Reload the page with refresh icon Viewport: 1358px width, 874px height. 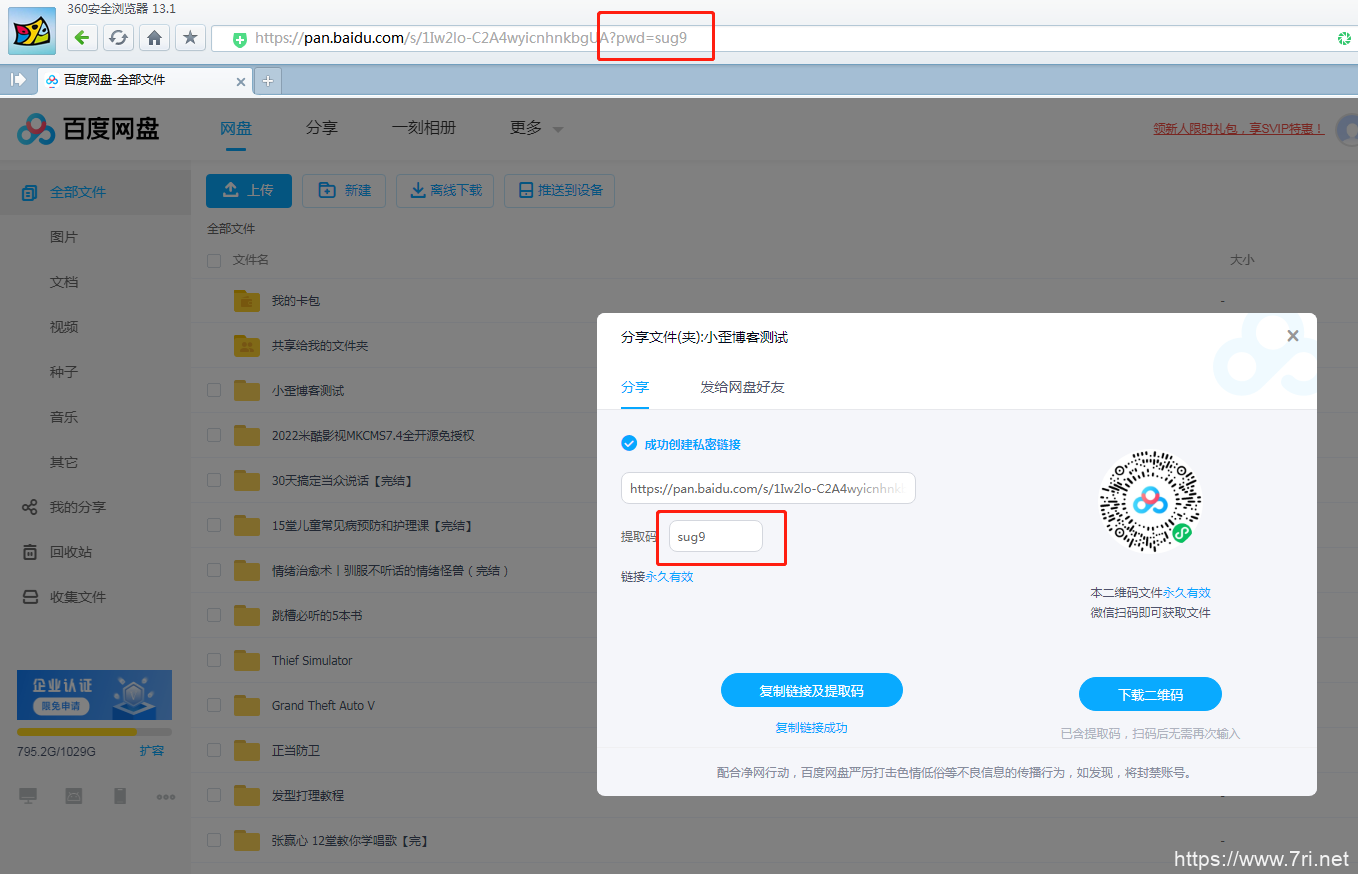point(118,38)
